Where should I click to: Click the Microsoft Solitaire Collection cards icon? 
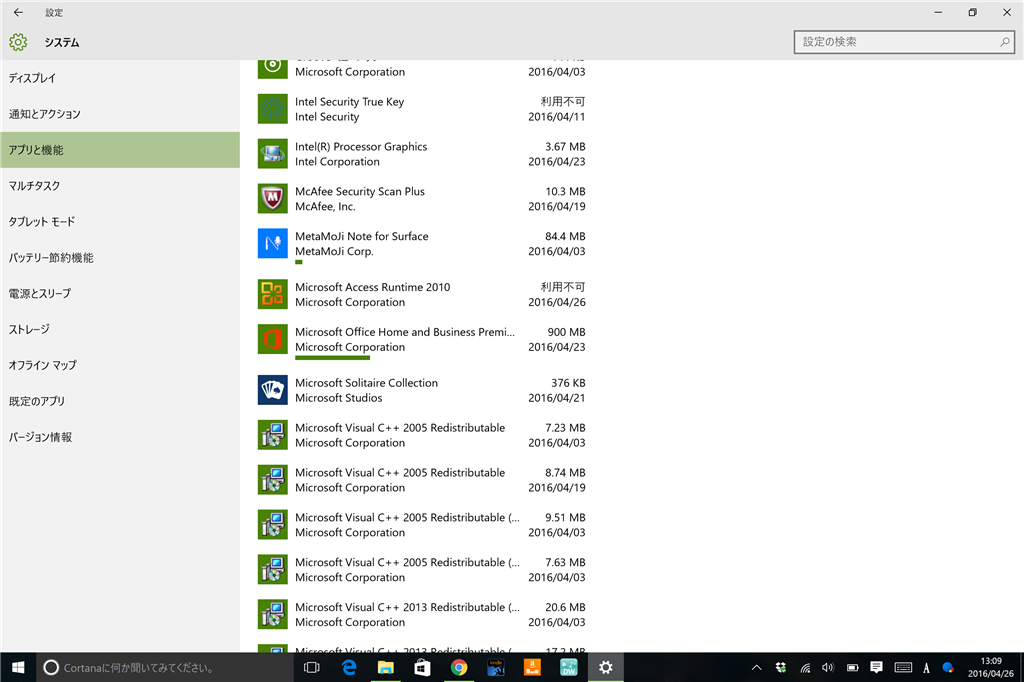coord(272,390)
